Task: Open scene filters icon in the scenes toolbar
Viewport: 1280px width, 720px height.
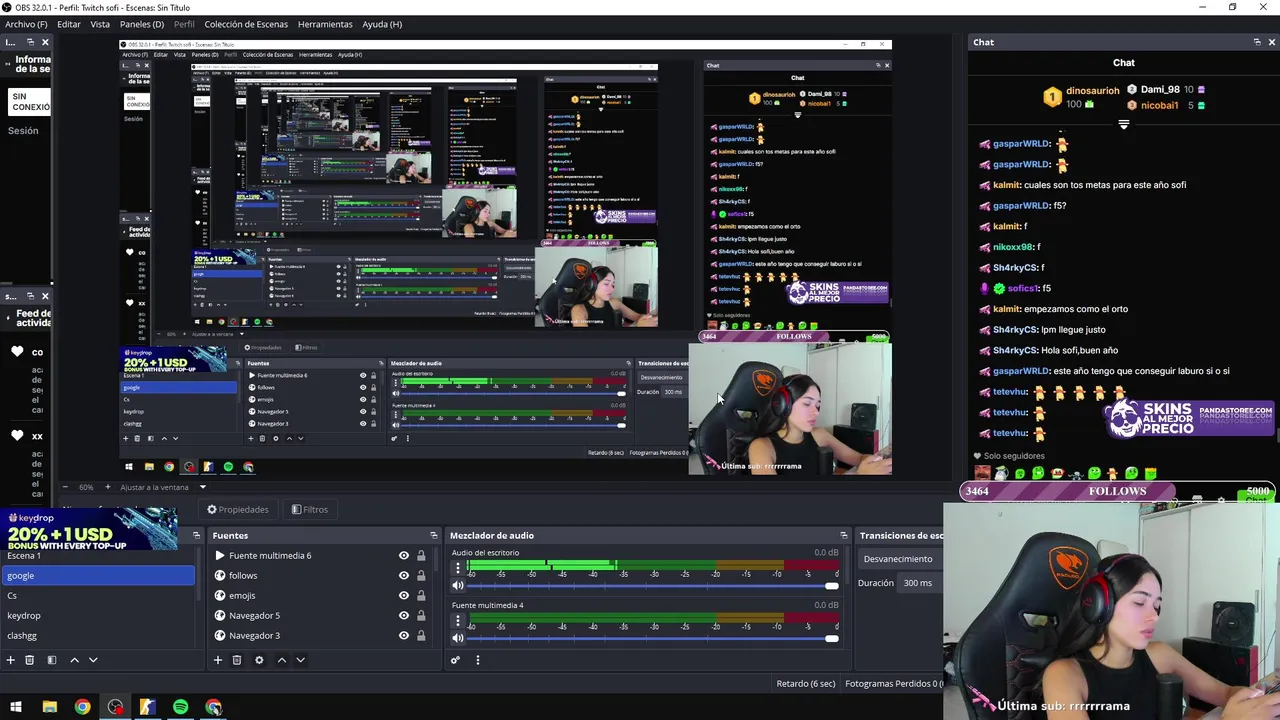Action: click(x=52, y=660)
